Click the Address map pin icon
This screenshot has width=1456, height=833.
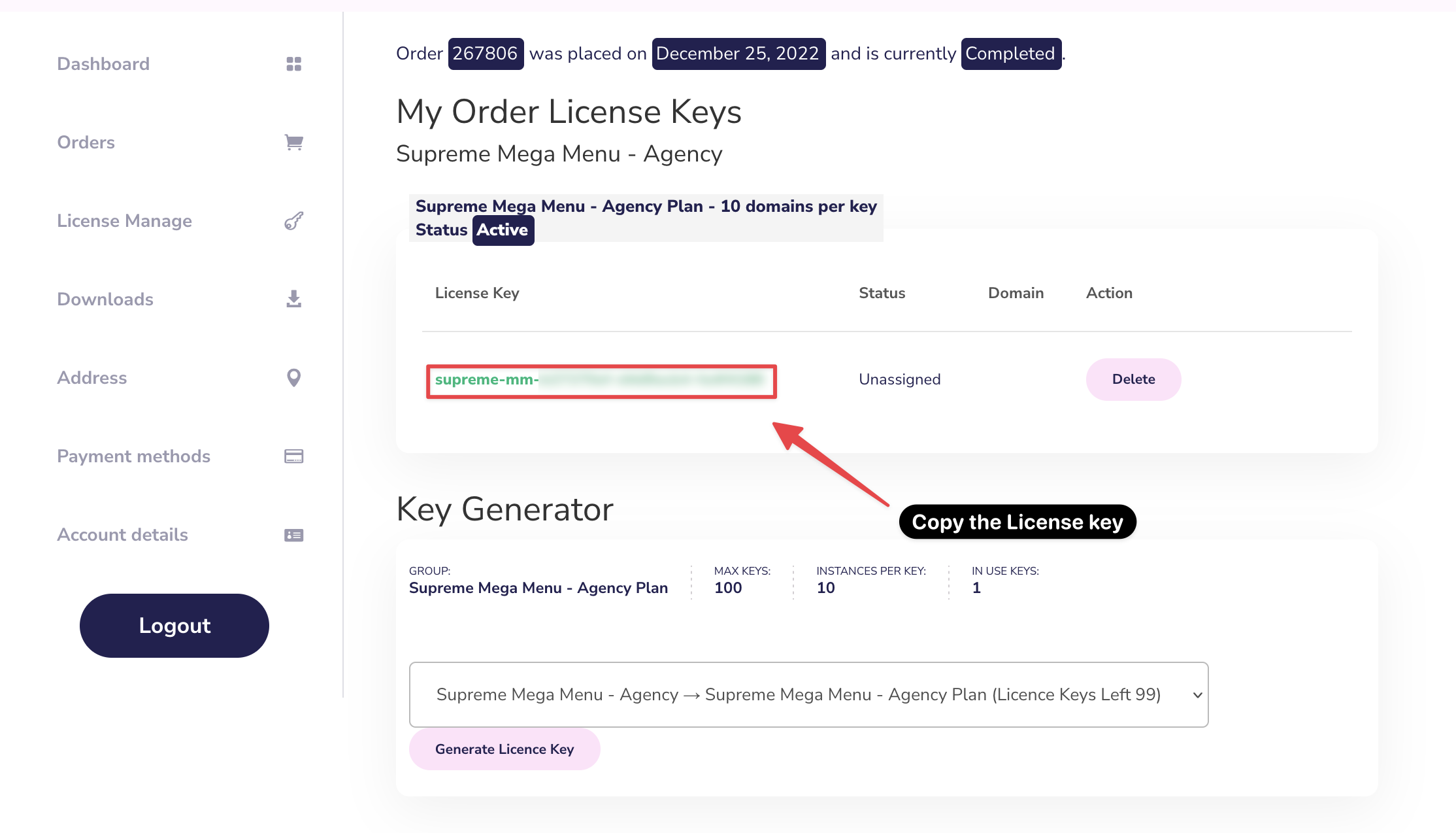pos(293,377)
